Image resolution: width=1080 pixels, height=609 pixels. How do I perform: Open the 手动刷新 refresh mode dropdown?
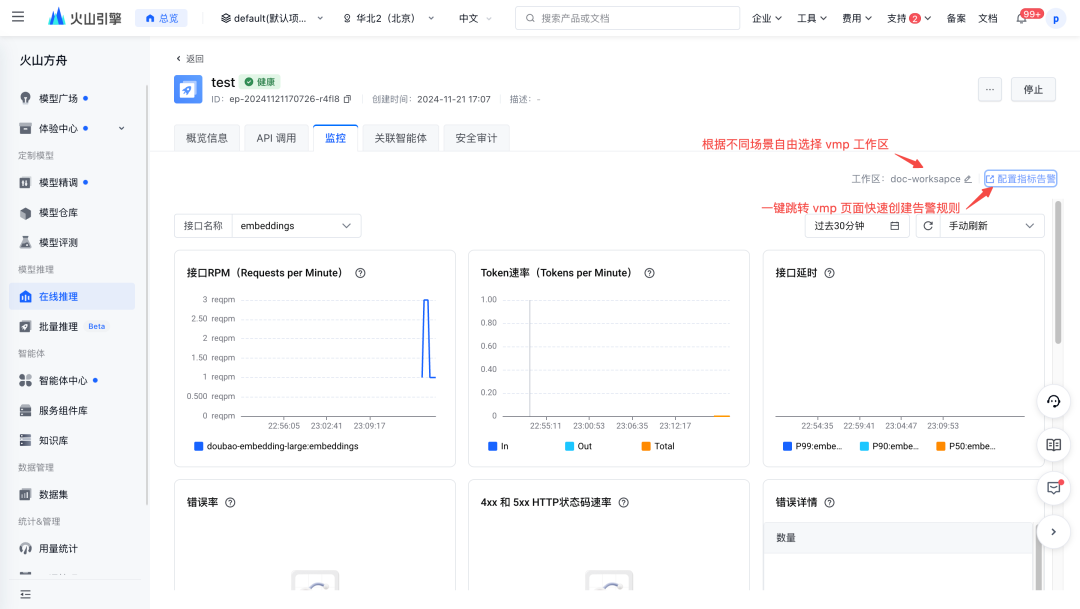[992, 226]
